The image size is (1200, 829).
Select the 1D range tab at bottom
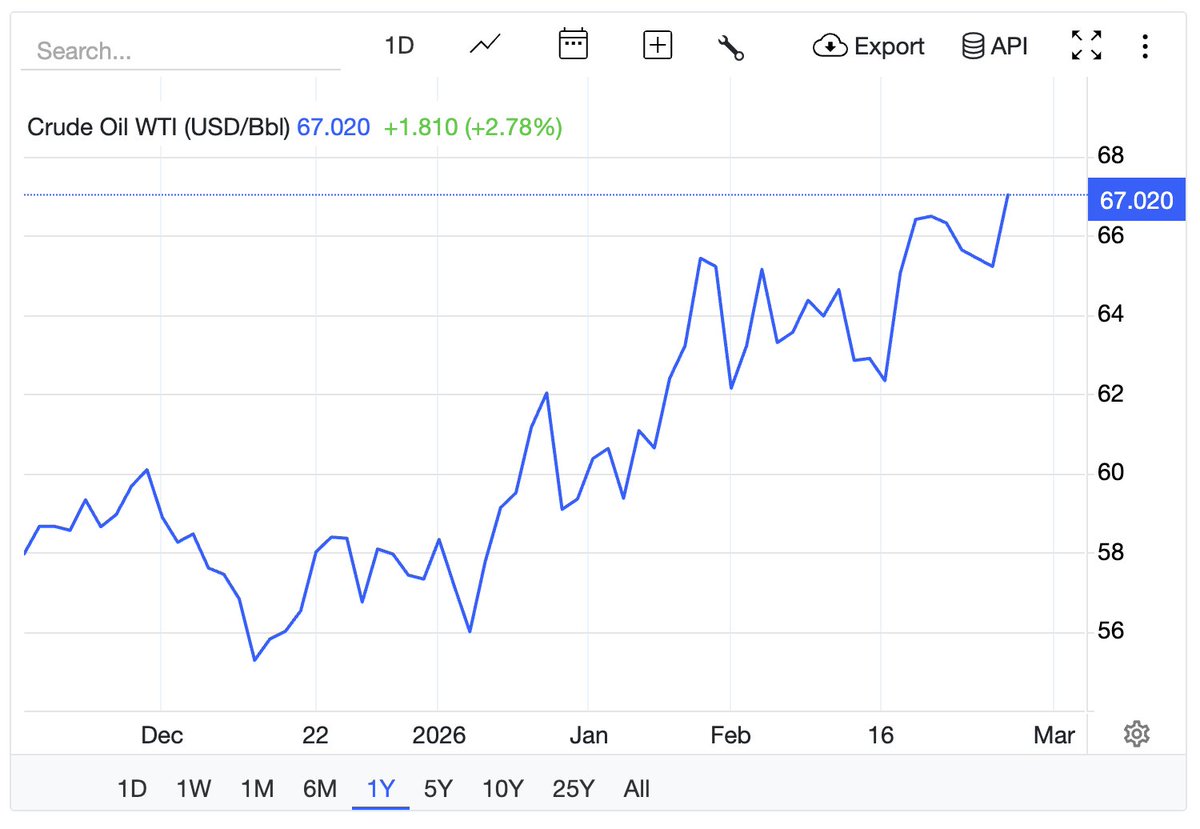(132, 789)
